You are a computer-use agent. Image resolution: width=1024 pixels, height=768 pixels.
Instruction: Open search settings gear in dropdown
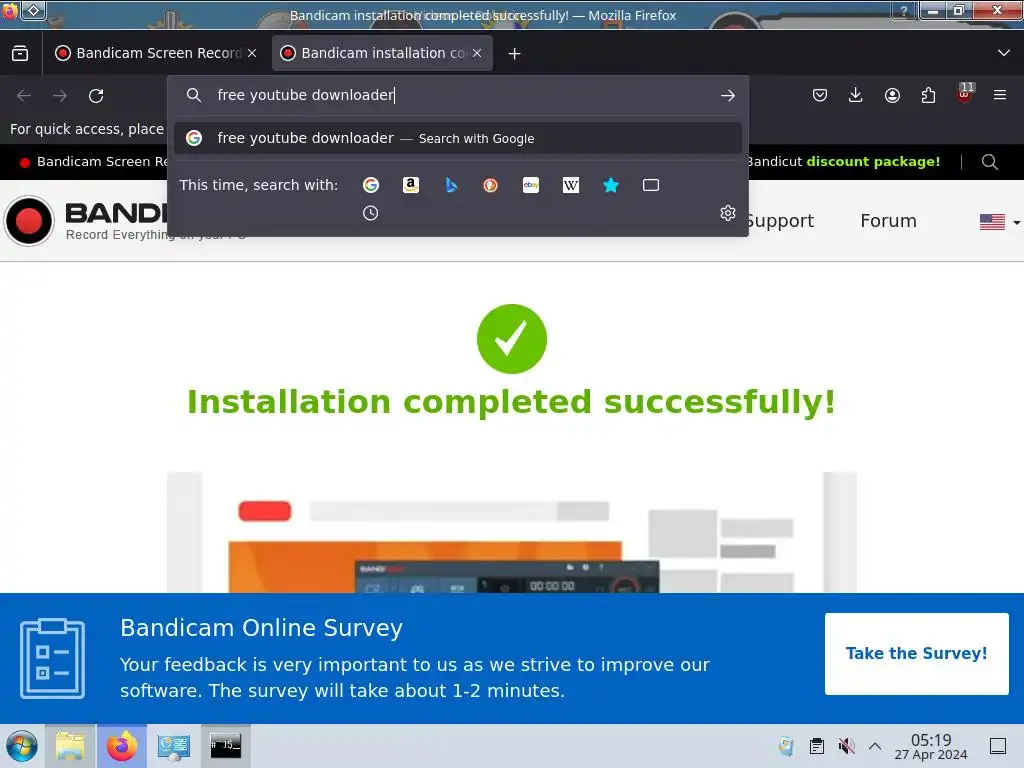(x=728, y=213)
